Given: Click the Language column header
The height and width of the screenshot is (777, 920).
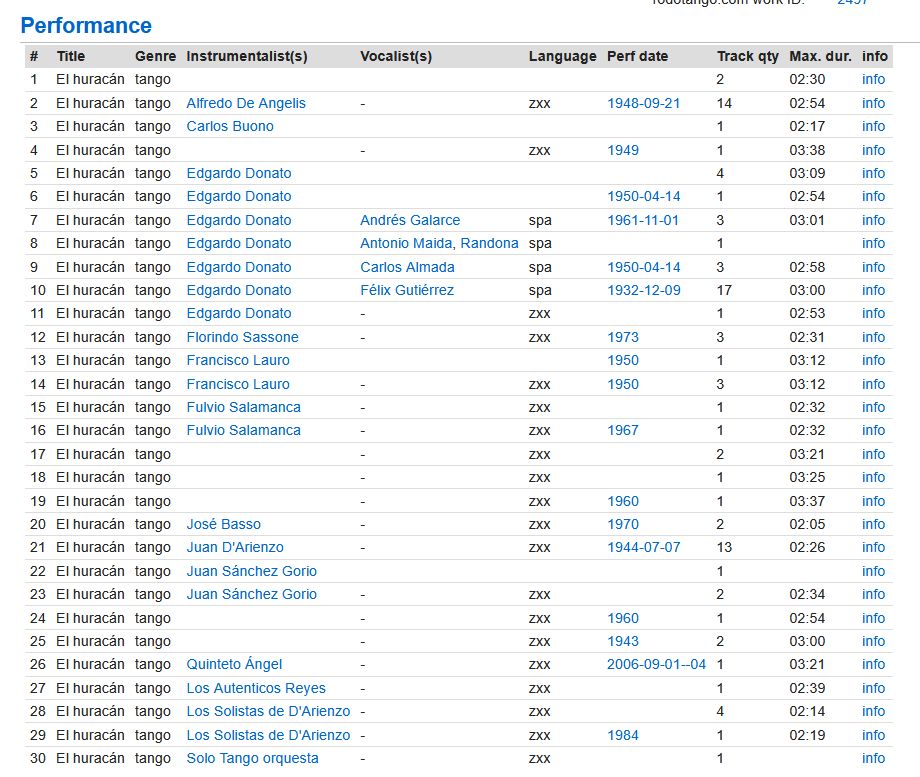Looking at the screenshot, I should (562, 56).
